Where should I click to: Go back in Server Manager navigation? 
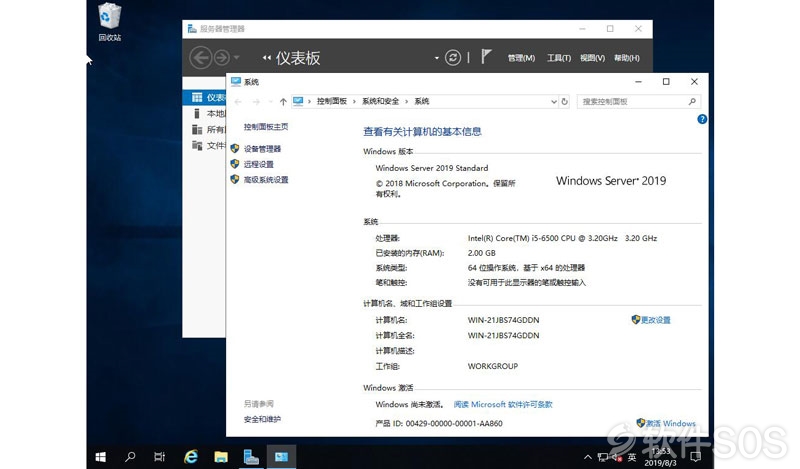click(x=201, y=58)
